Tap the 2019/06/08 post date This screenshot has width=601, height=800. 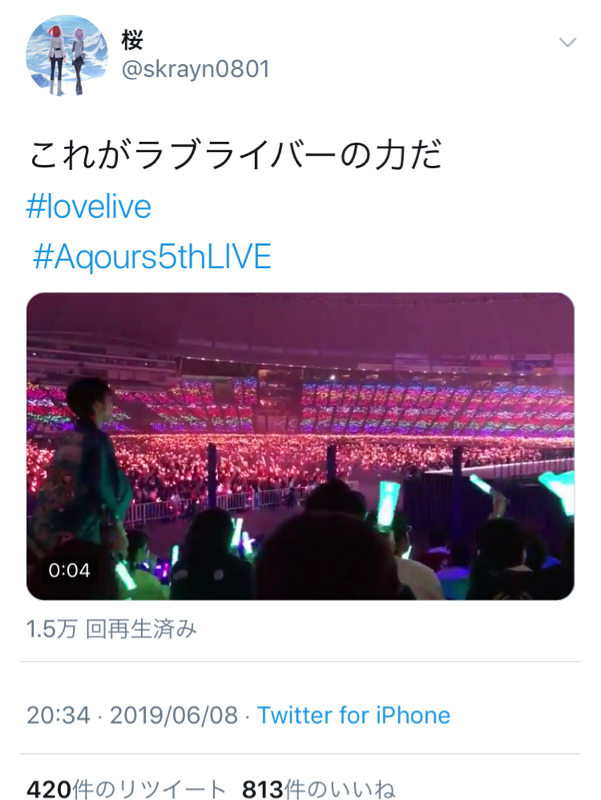pyautogui.click(x=173, y=715)
